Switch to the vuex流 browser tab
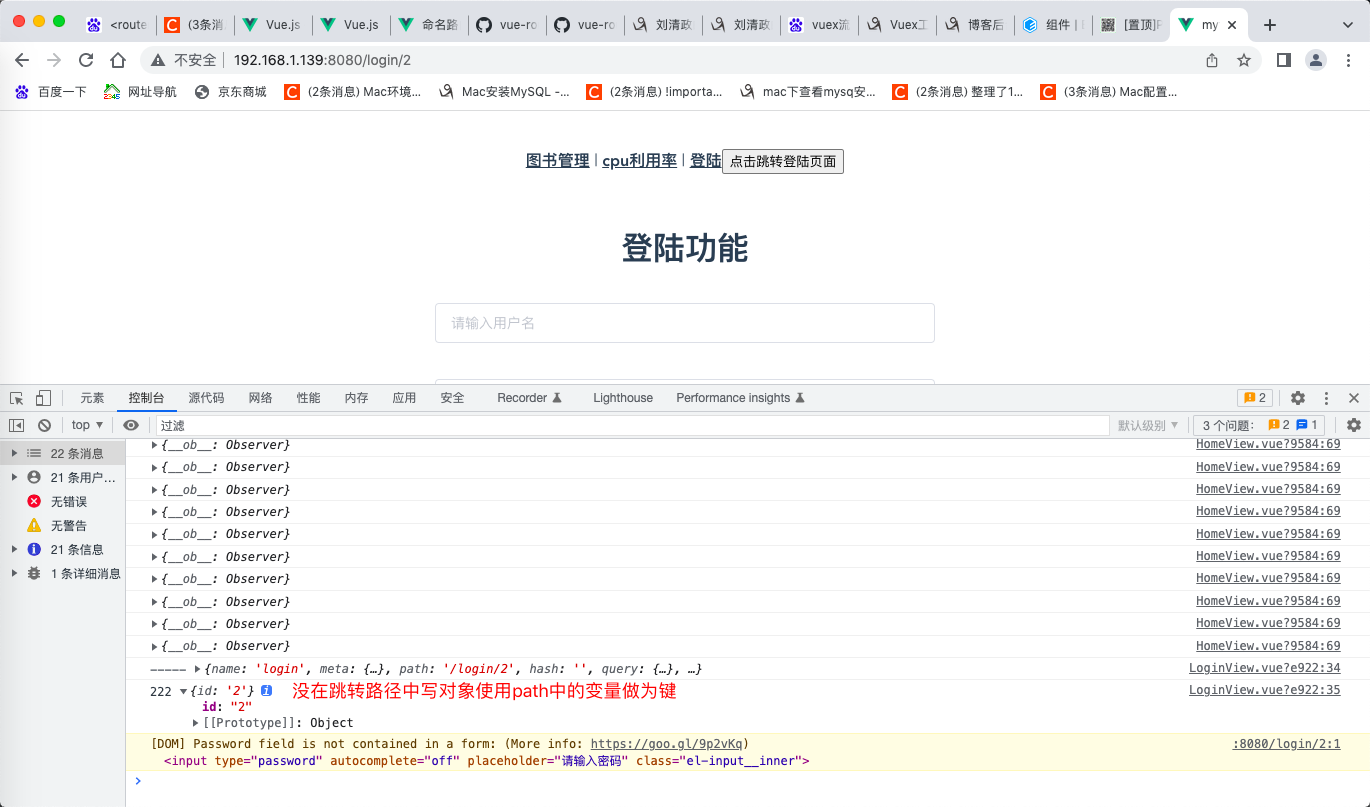Screen dimensions: 1370x807 click(819, 25)
